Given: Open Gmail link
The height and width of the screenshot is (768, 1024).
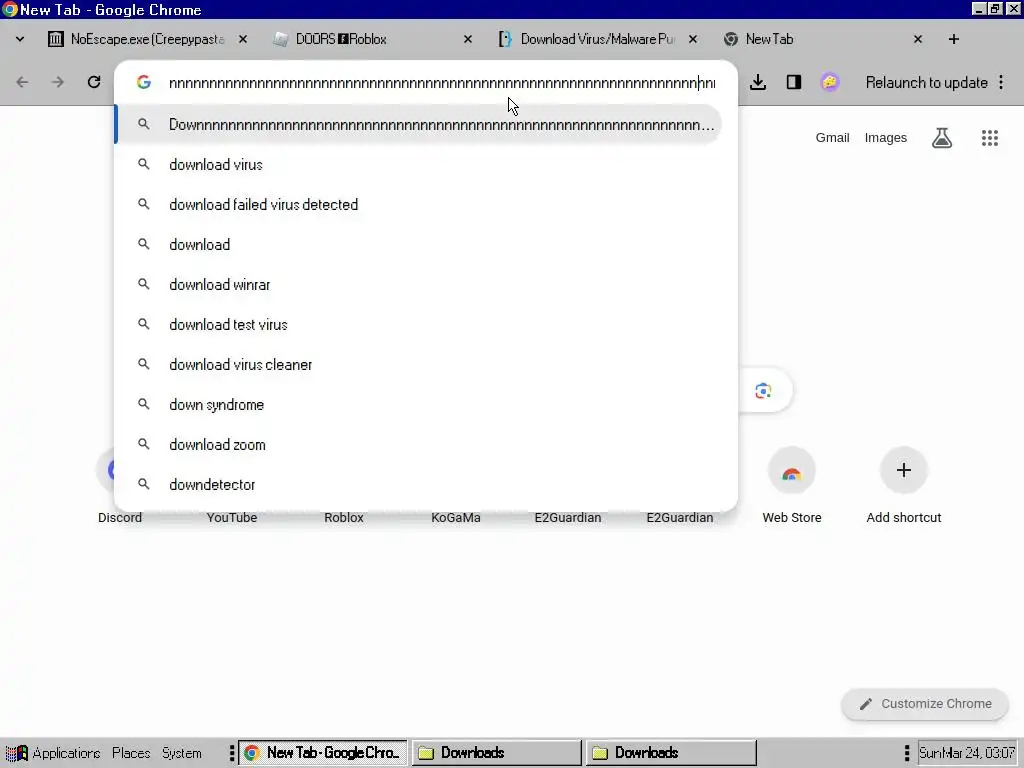Looking at the screenshot, I should coord(832,138).
